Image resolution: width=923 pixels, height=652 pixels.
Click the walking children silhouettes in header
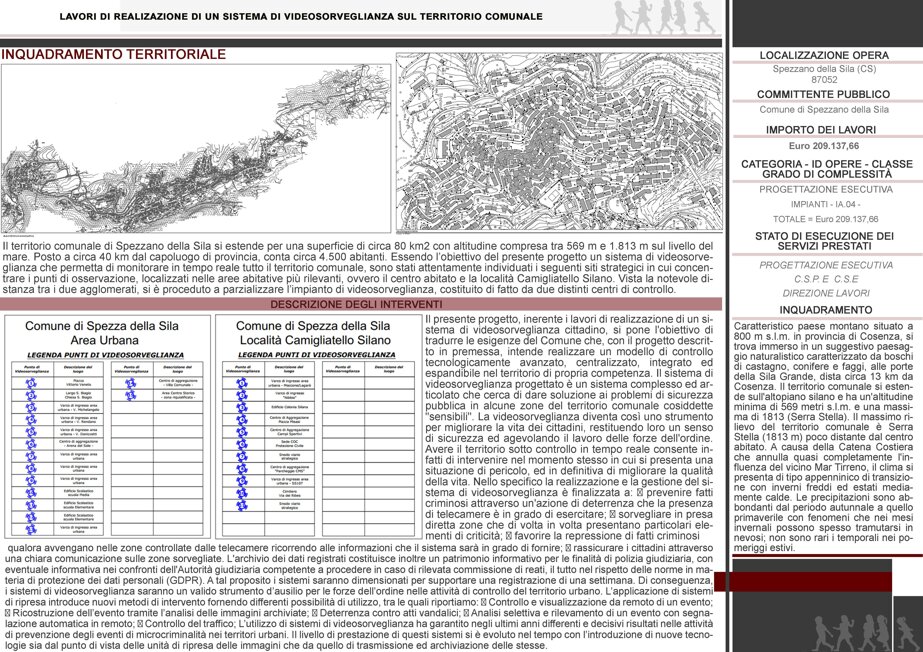pos(664,17)
